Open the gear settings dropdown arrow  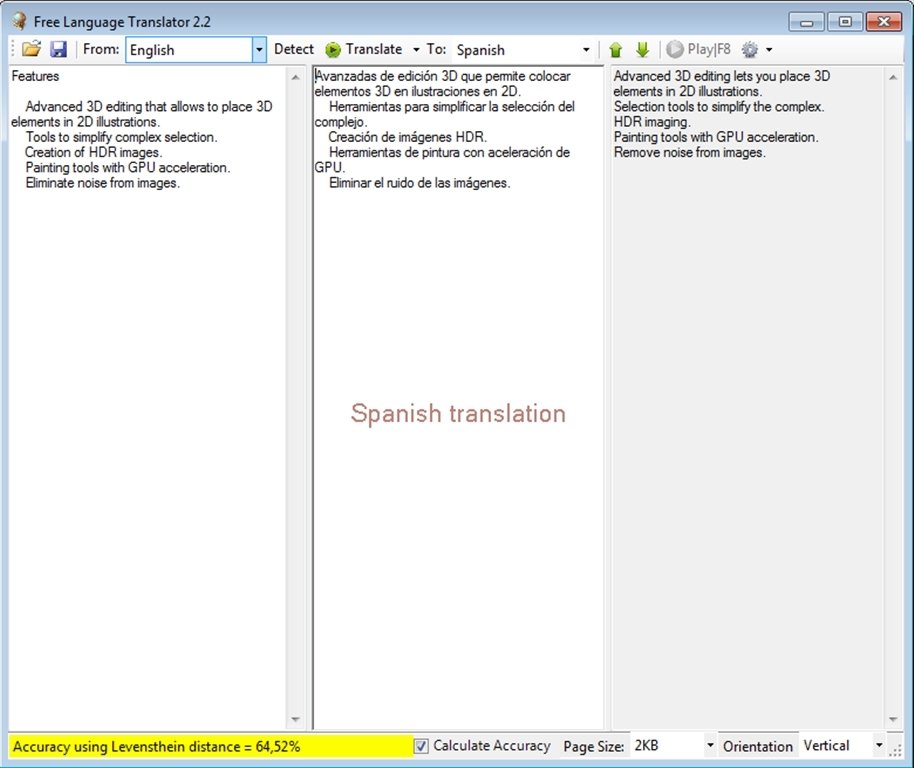click(x=769, y=50)
